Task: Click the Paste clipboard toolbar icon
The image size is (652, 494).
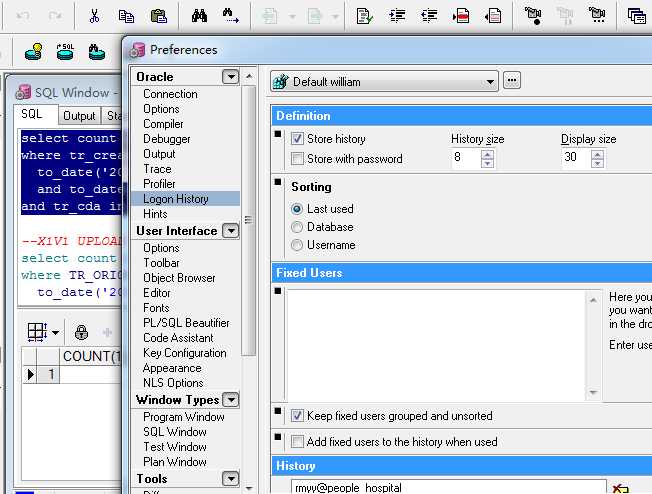Action: (x=158, y=16)
